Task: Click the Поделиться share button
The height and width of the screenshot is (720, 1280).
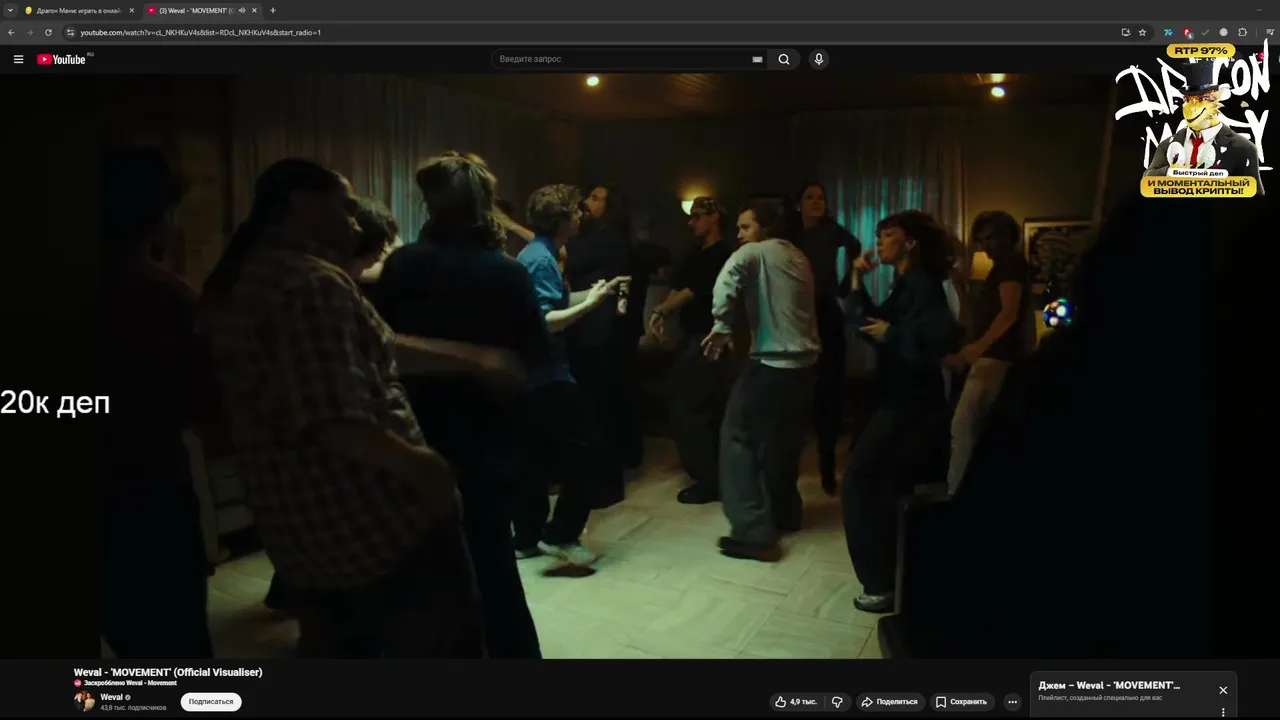Action: [889, 702]
